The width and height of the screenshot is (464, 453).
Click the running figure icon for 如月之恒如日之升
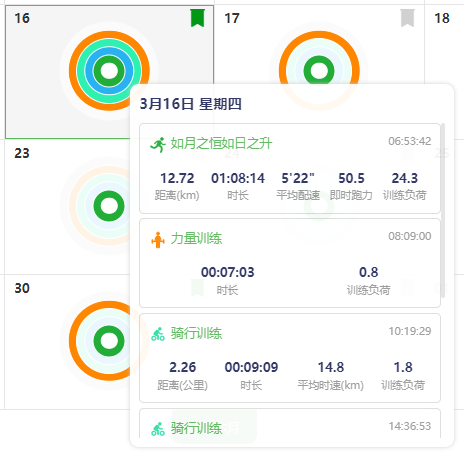(158, 144)
